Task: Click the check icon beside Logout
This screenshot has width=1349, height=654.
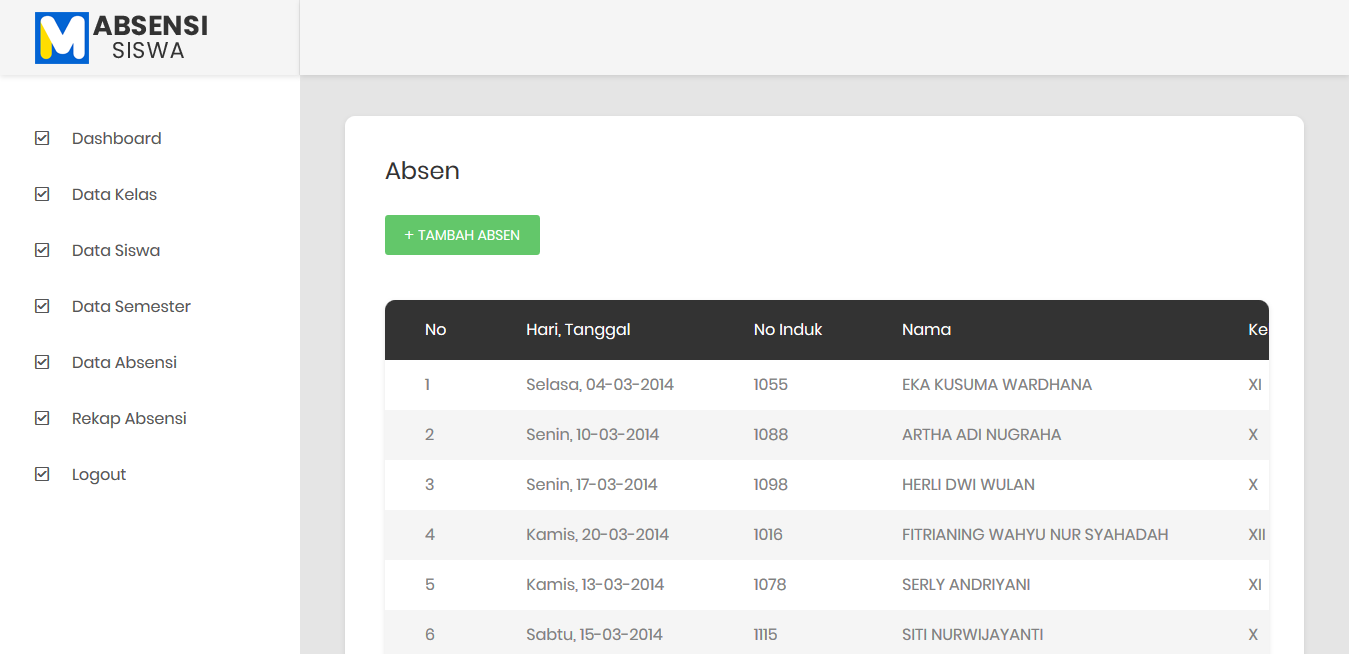Action: (x=42, y=474)
